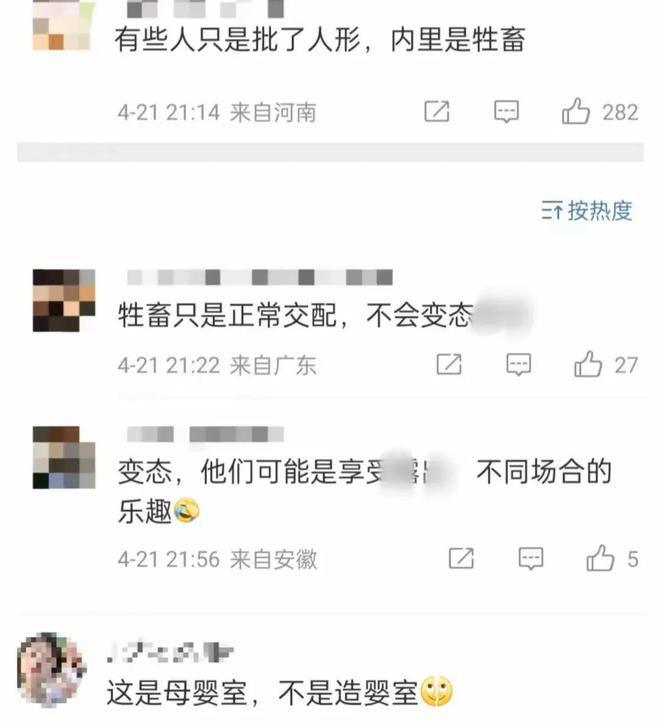Viewport: 660px width, 722px height.
Task: Open username above the 变态，他们可能 comment
Action: [x=205, y=434]
